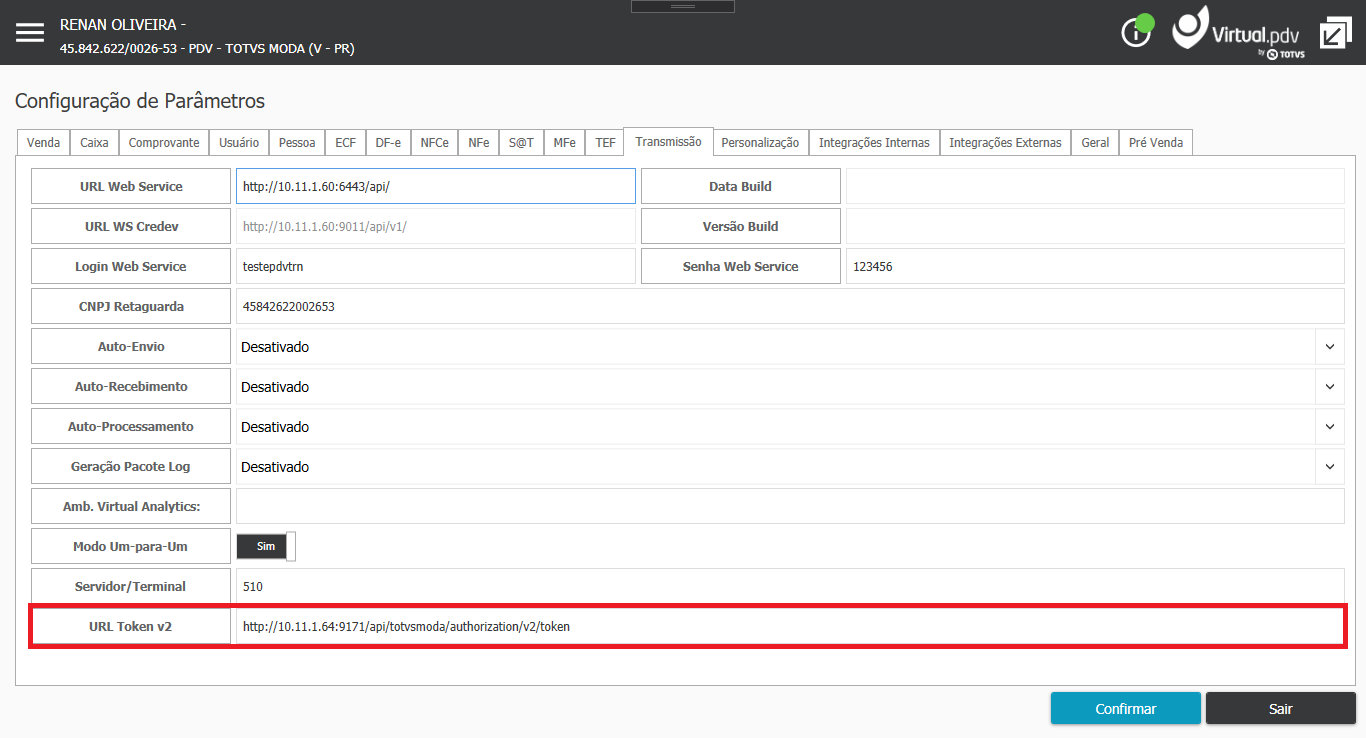Click the Auto-Recebimento label
1366x738 pixels.
131,386
